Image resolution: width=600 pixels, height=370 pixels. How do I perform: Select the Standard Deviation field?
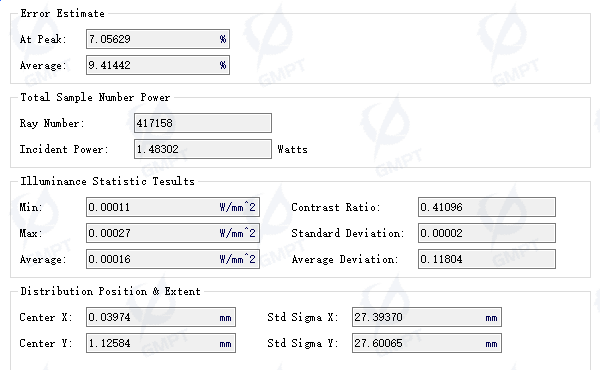487,233
